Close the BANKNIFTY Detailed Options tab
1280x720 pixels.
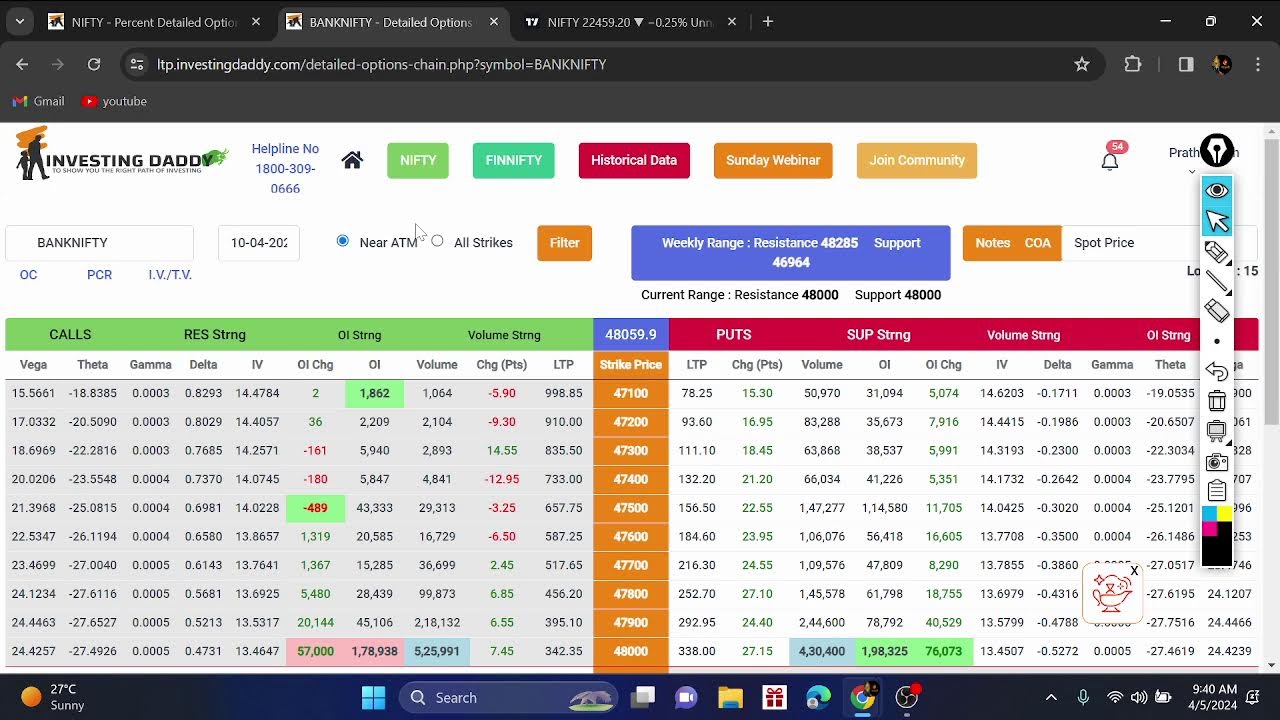coord(494,22)
